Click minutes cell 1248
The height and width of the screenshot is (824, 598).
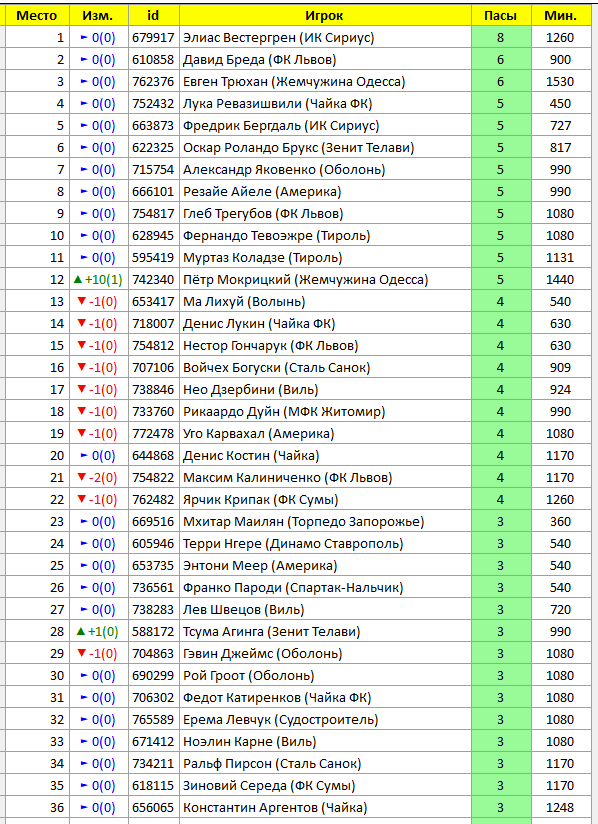point(560,807)
